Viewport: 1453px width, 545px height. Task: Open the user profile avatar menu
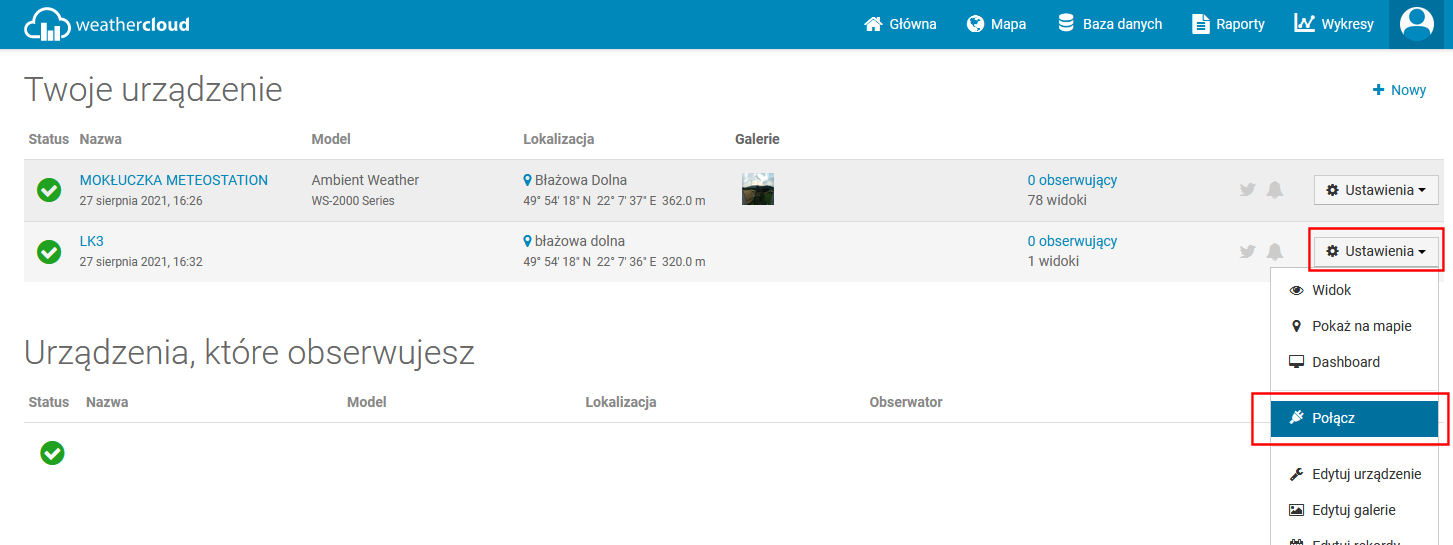tap(1416, 24)
